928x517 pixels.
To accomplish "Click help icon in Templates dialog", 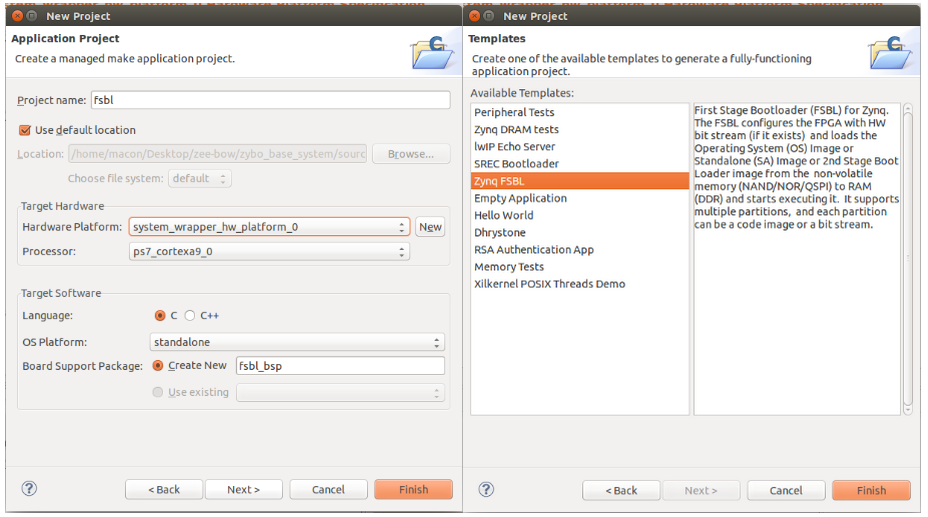I will pyautogui.click(x=486, y=489).
